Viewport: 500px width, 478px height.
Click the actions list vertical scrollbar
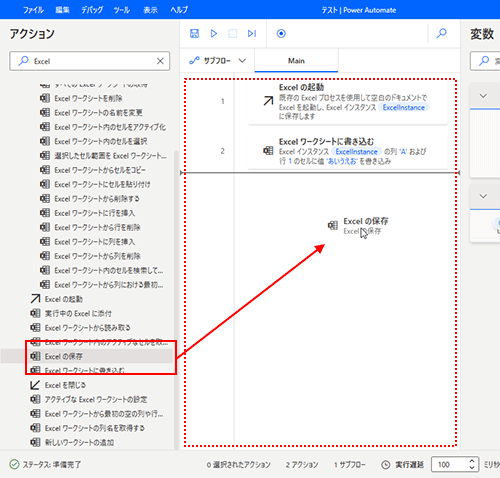pos(176,300)
